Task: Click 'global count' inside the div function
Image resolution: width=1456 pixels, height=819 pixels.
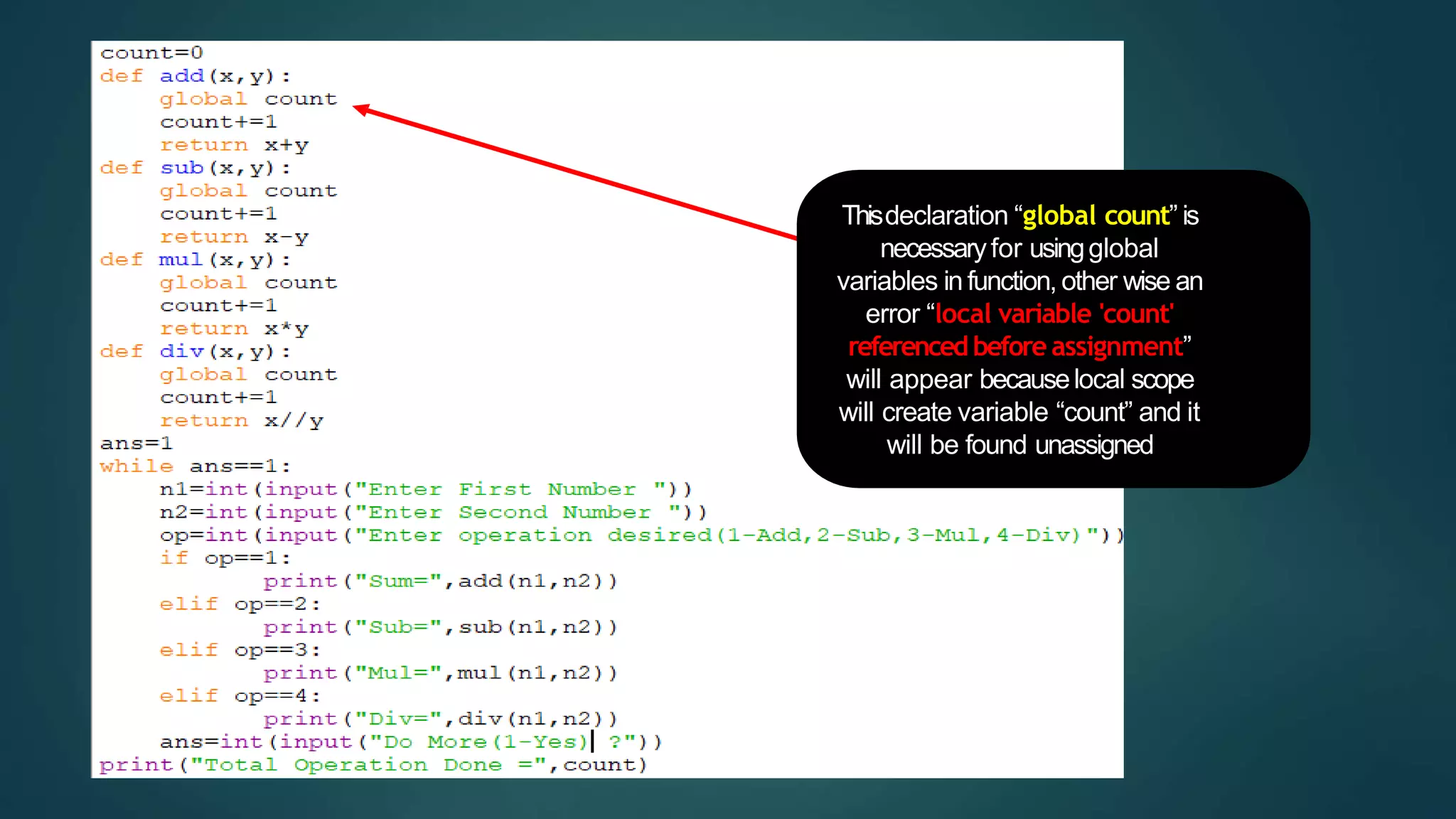Action: 248,375
